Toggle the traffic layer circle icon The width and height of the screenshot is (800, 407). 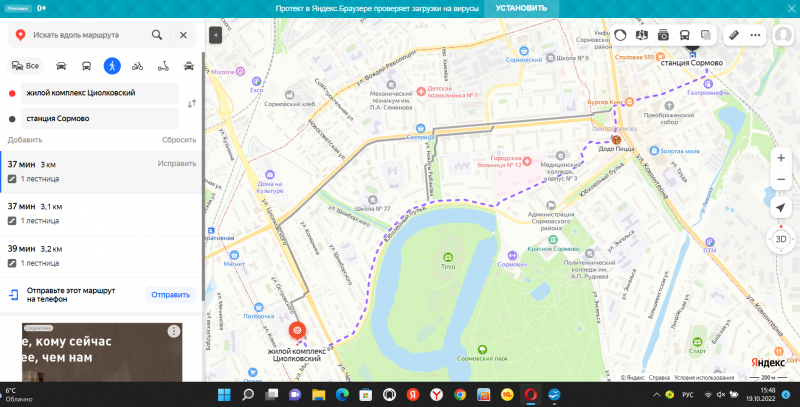620,35
